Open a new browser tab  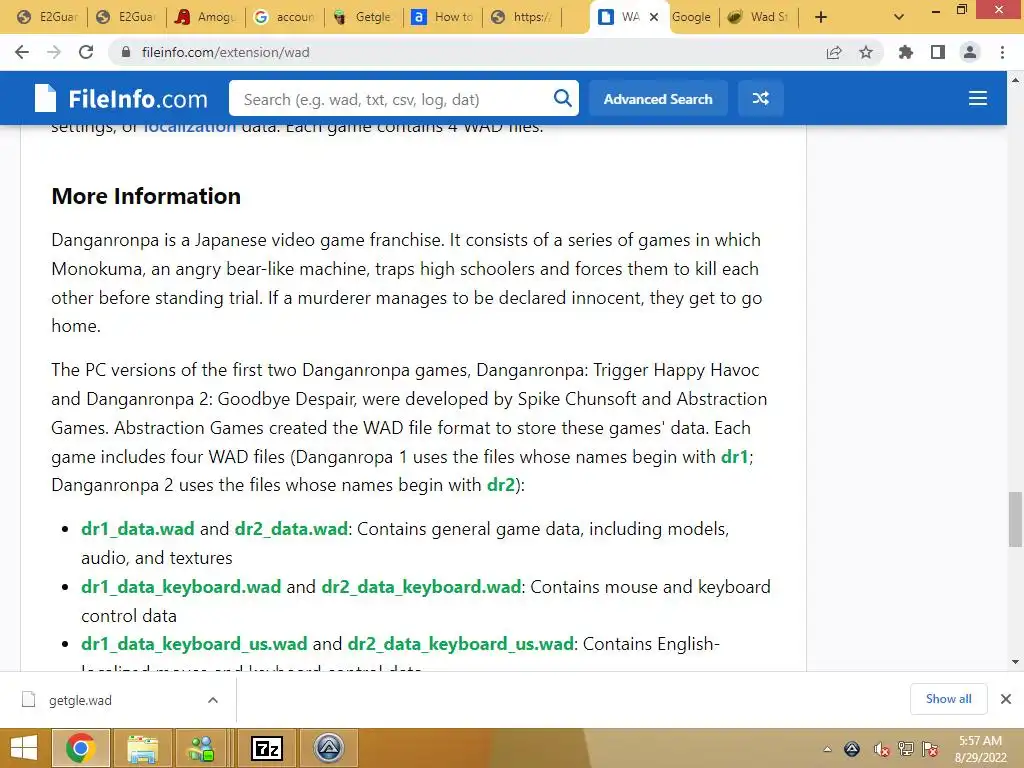click(821, 17)
